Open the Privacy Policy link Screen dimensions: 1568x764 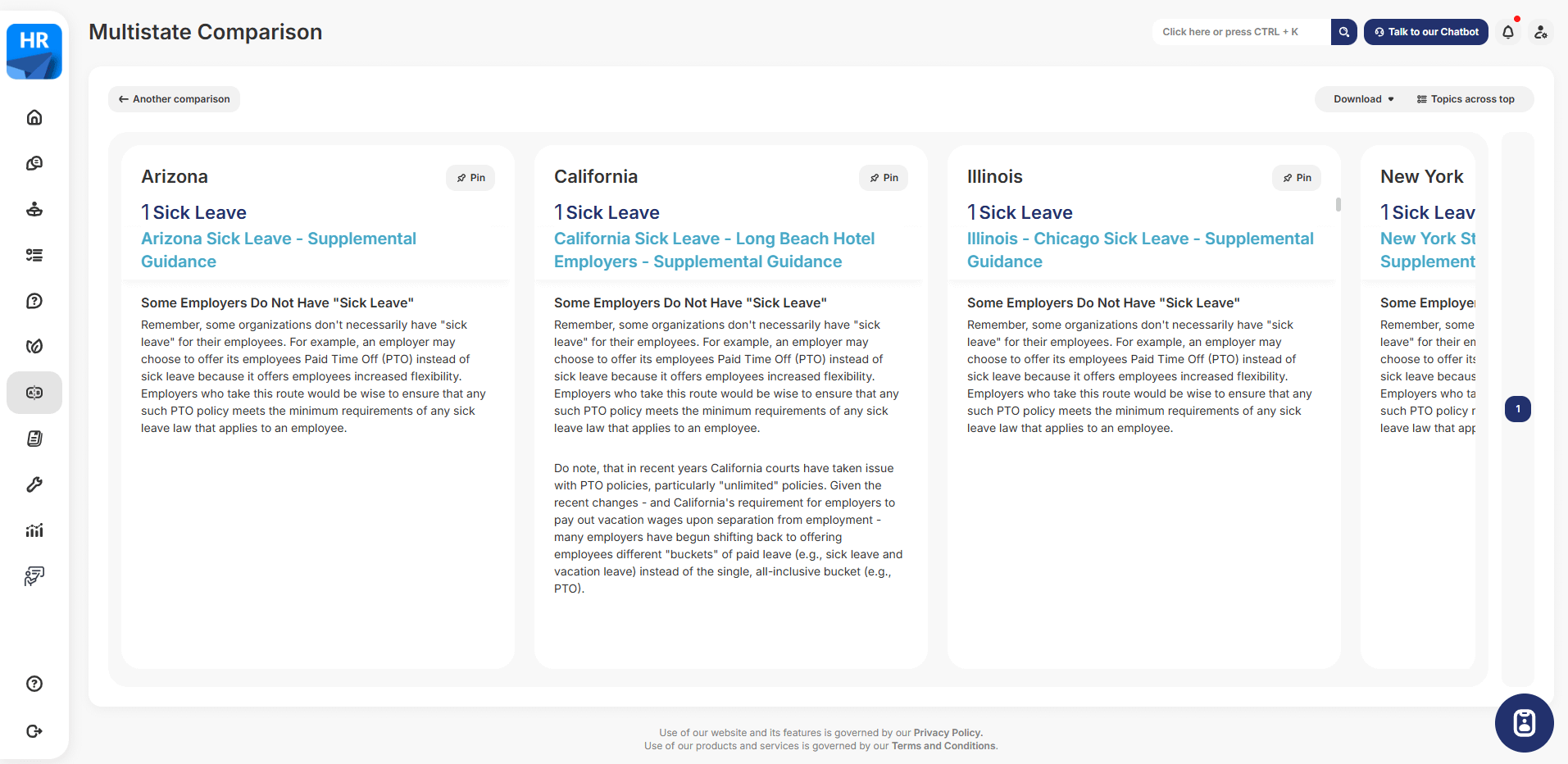[x=947, y=733]
